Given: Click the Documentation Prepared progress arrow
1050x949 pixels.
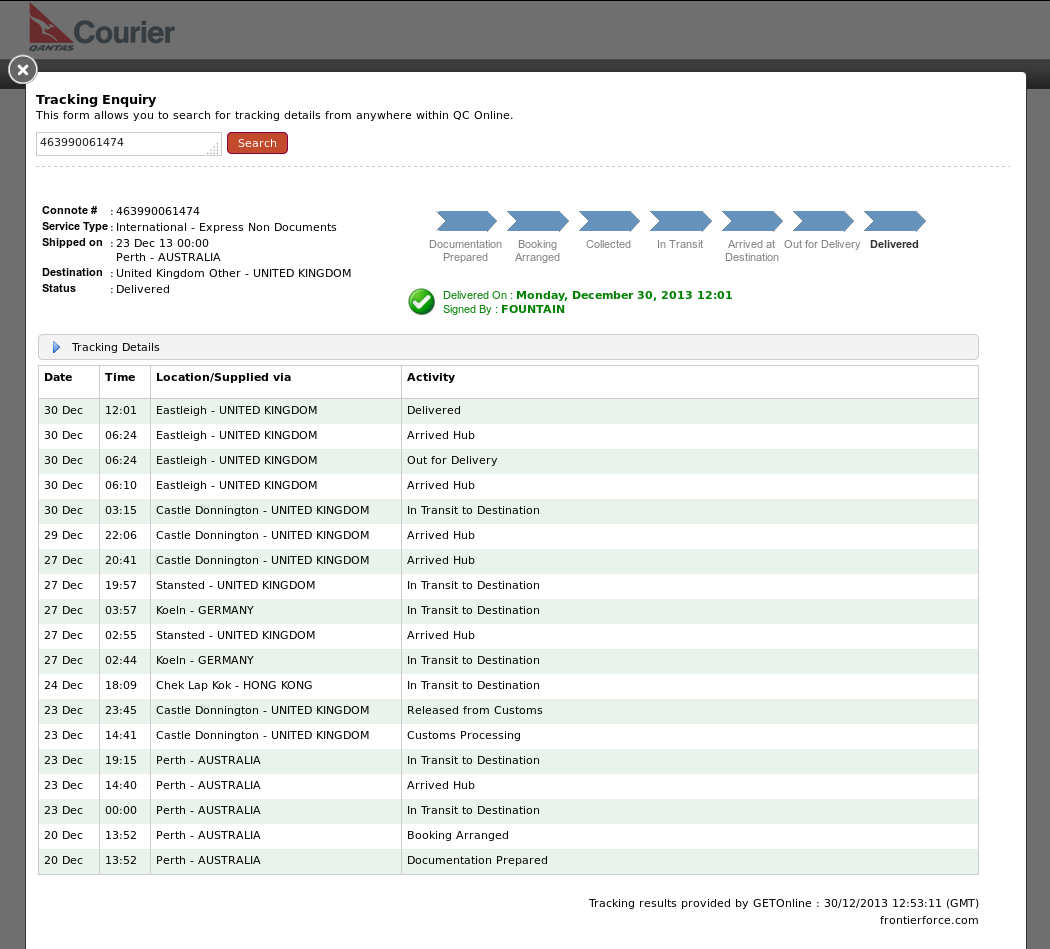Looking at the screenshot, I should [x=466, y=221].
